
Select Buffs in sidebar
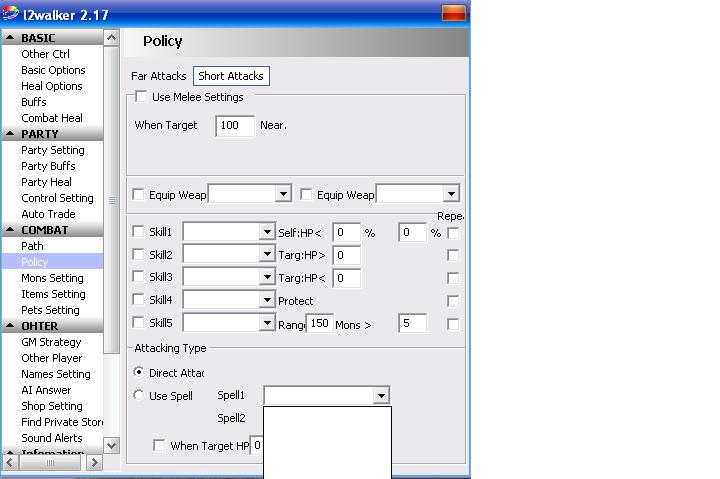(34, 101)
